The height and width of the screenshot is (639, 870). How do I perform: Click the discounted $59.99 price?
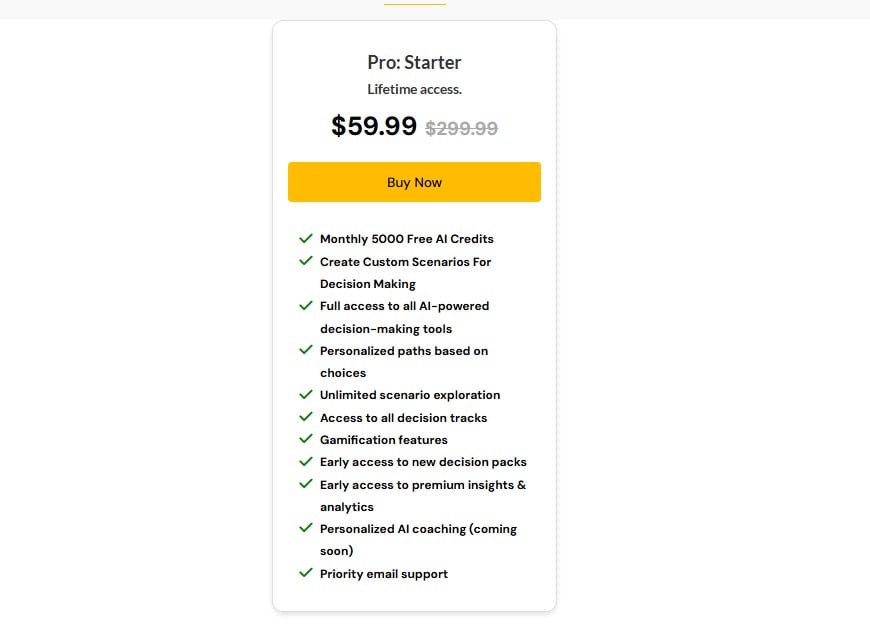pos(375,127)
